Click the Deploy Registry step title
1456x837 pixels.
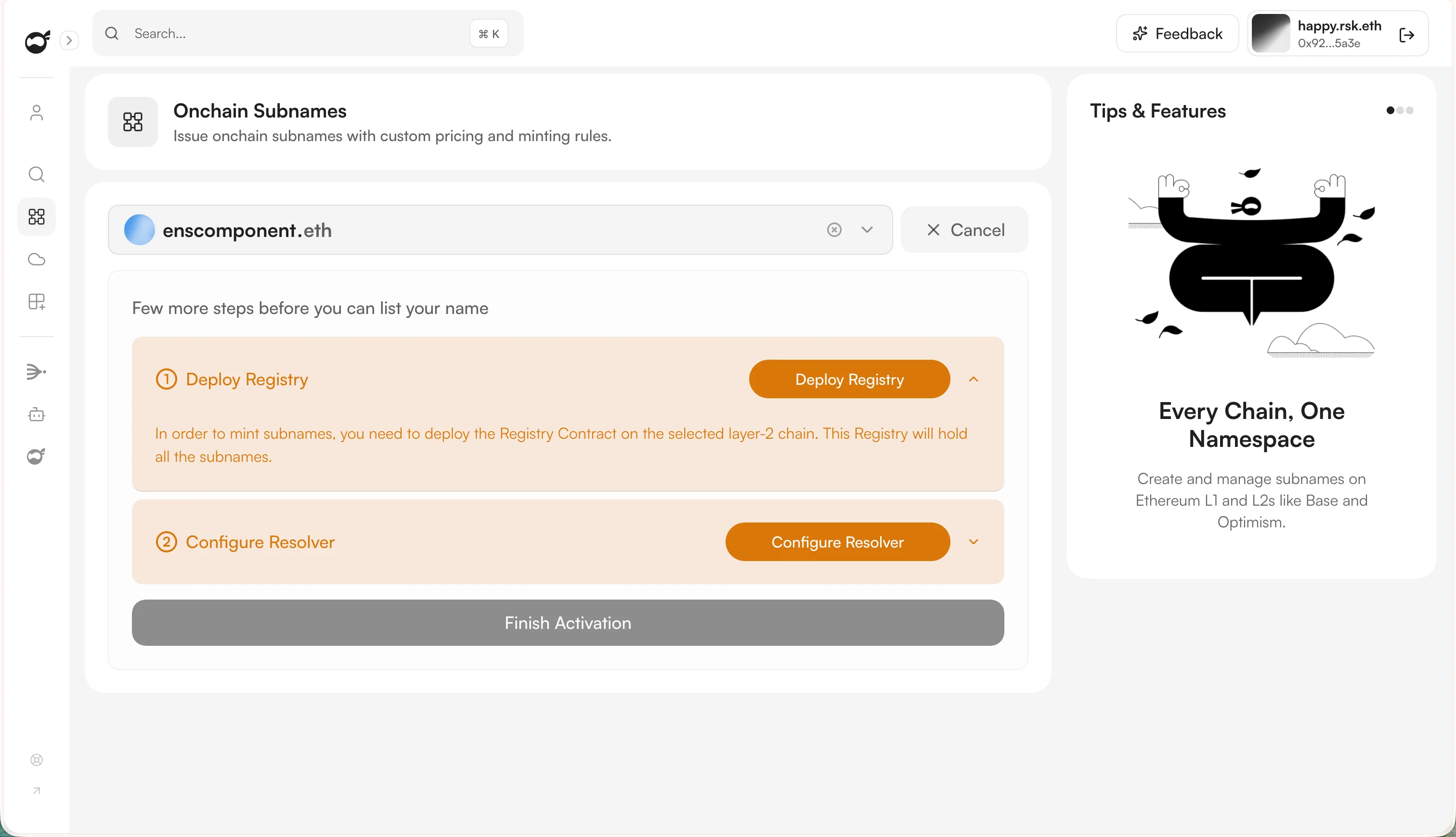point(247,379)
